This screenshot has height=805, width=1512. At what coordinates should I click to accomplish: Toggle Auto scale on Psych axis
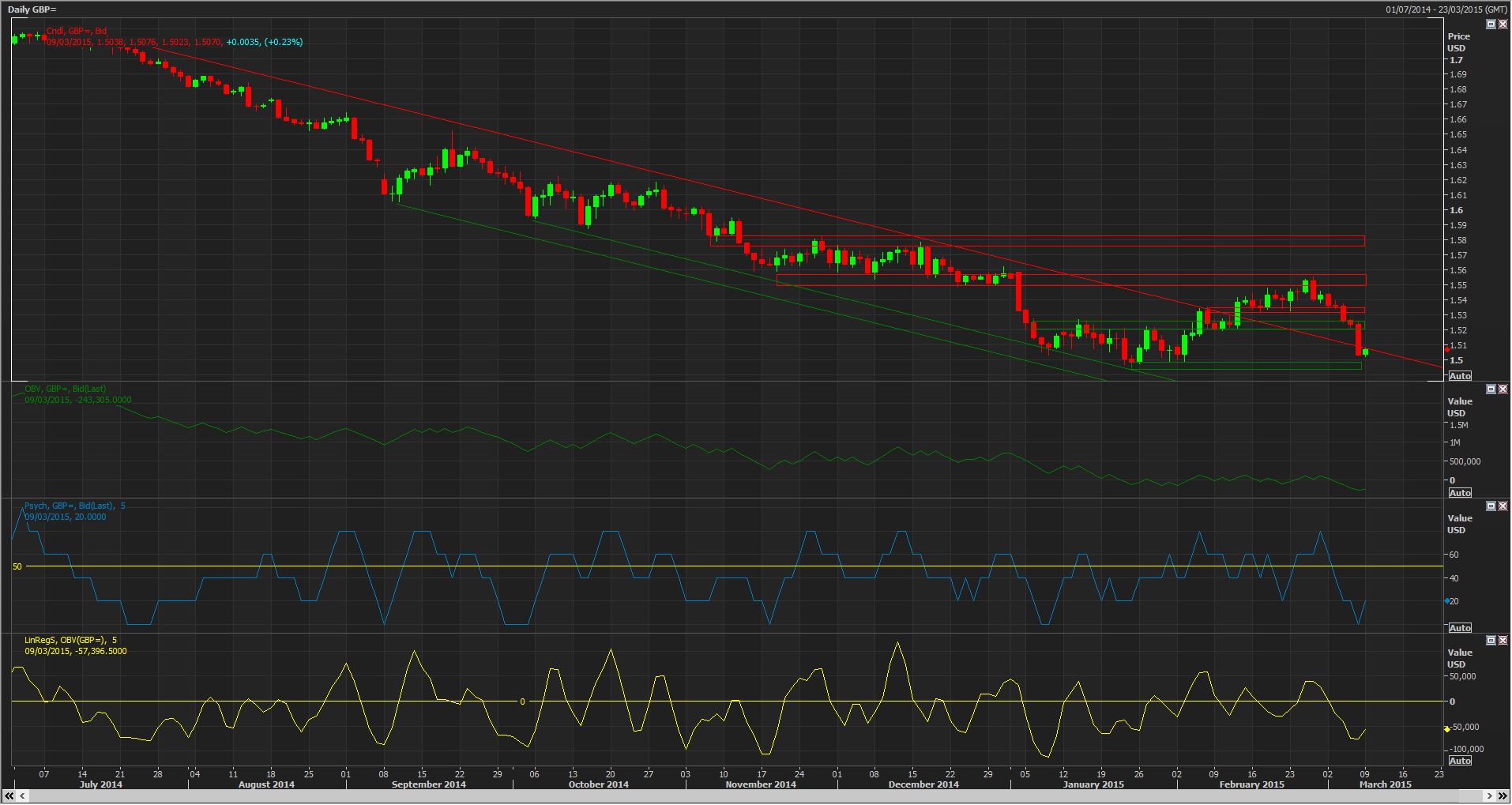point(1460,627)
